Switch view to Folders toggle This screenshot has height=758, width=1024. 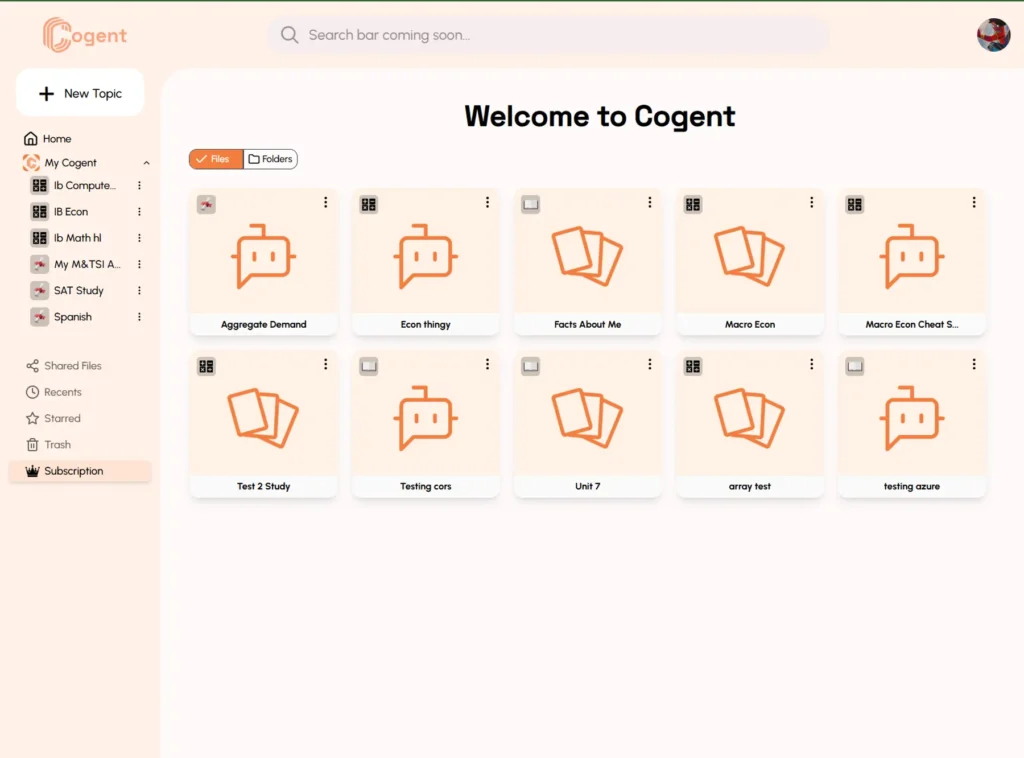271,159
